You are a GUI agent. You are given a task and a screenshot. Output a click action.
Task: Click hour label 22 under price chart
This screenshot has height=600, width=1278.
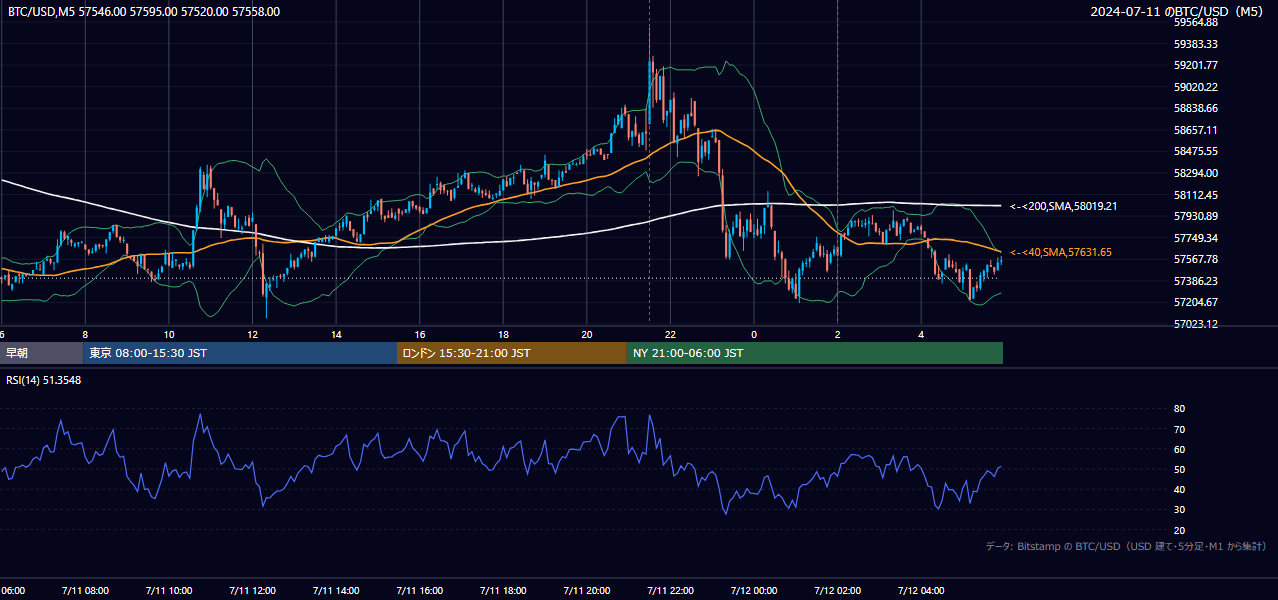coord(671,335)
